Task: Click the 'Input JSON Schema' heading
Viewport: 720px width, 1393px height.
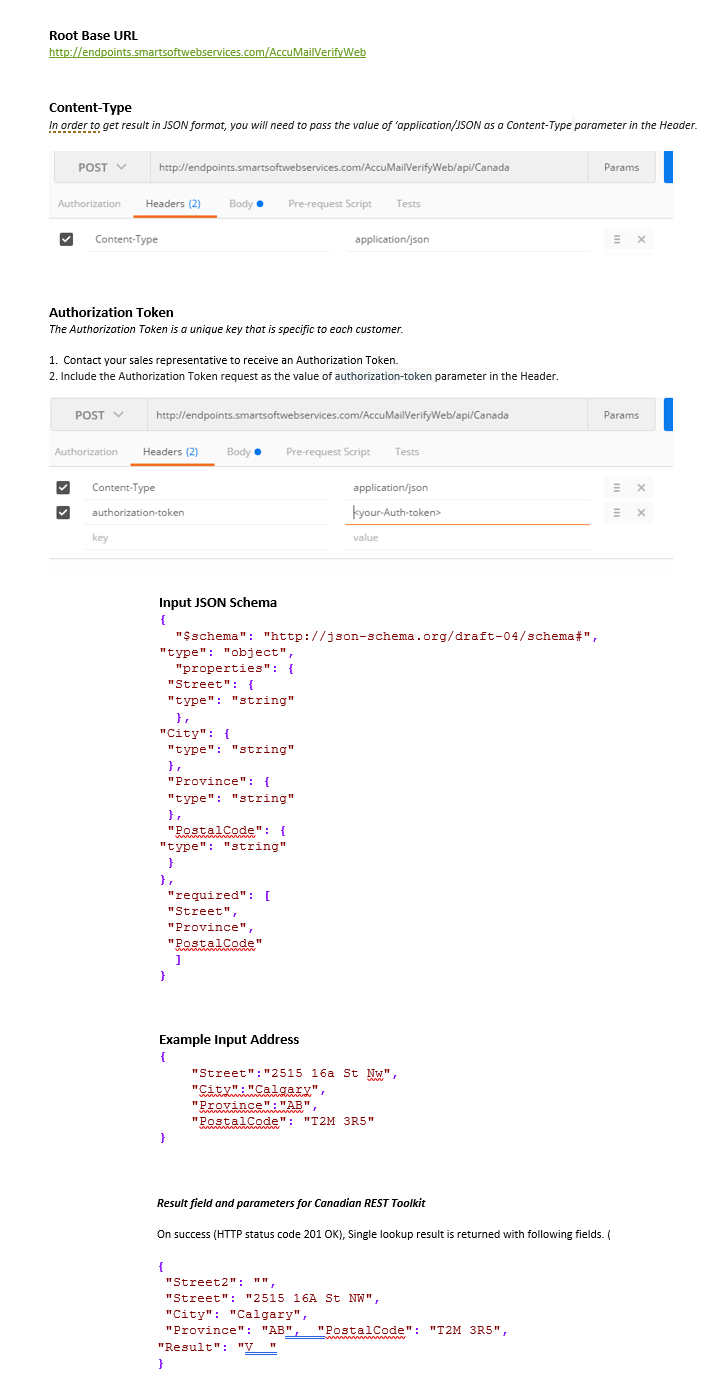Action: (x=218, y=602)
